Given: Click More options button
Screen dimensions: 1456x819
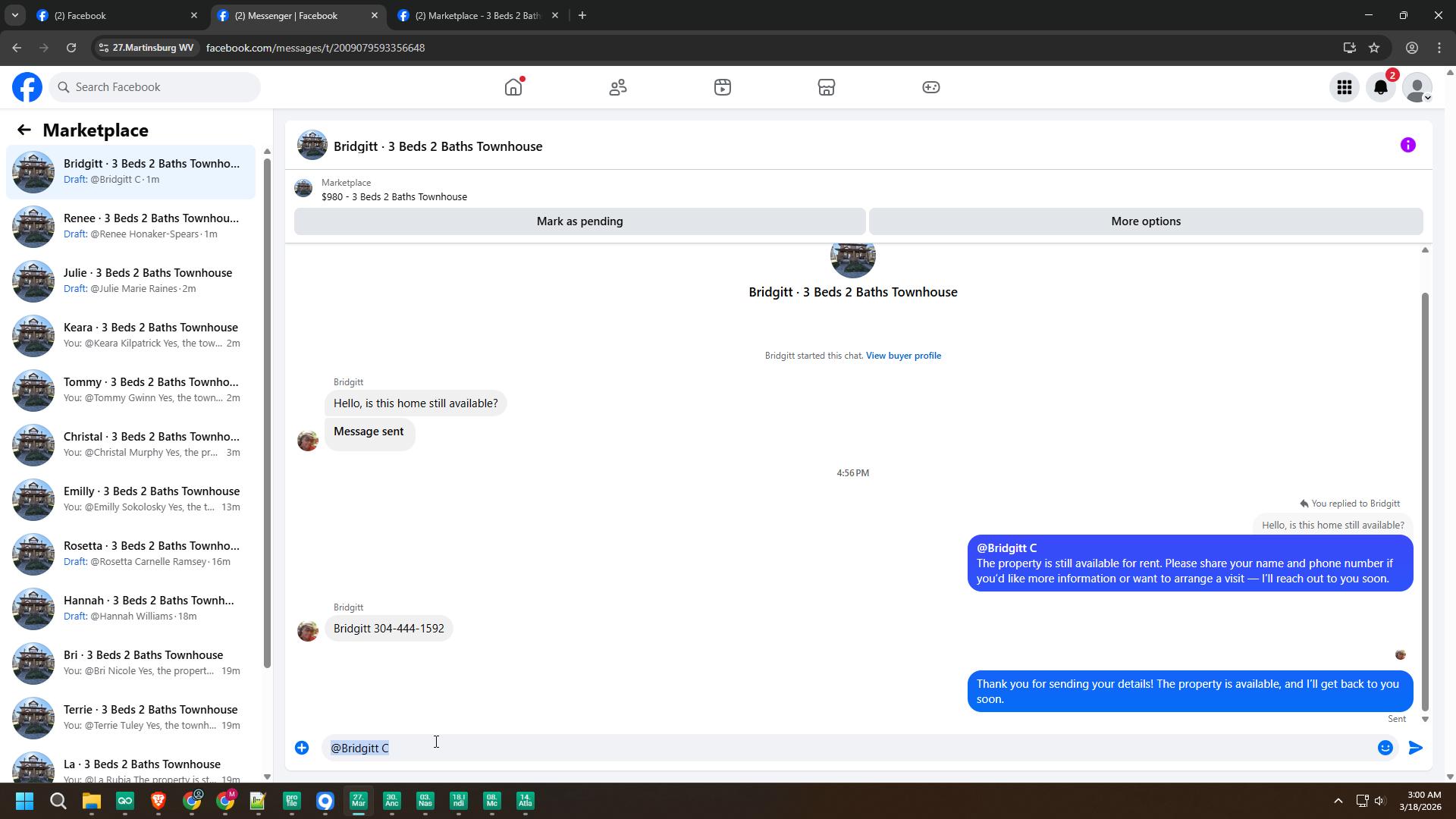Looking at the screenshot, I should click(x=1146, y=221).
